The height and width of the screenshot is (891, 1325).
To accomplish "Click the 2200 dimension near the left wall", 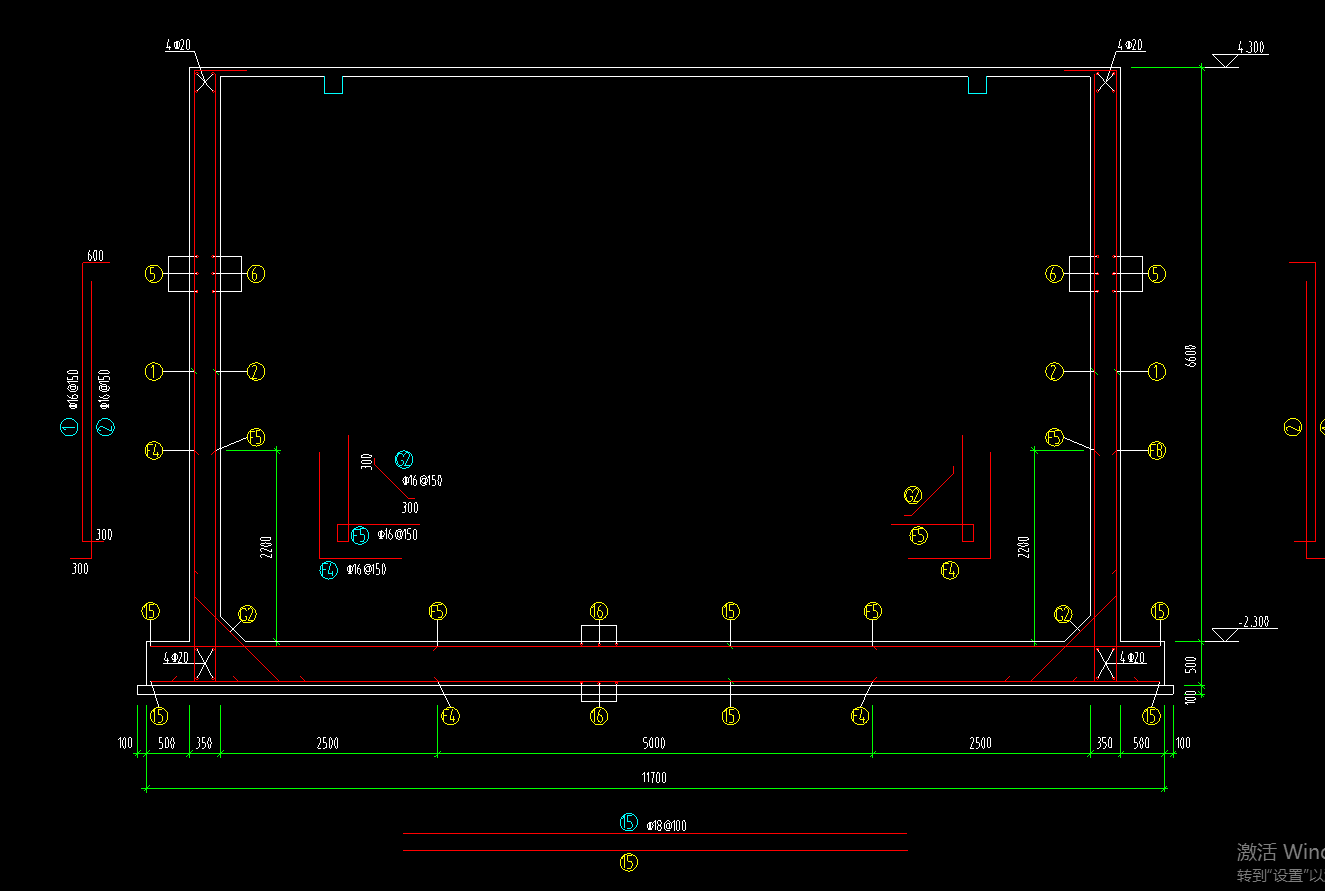I will (266, 548).
